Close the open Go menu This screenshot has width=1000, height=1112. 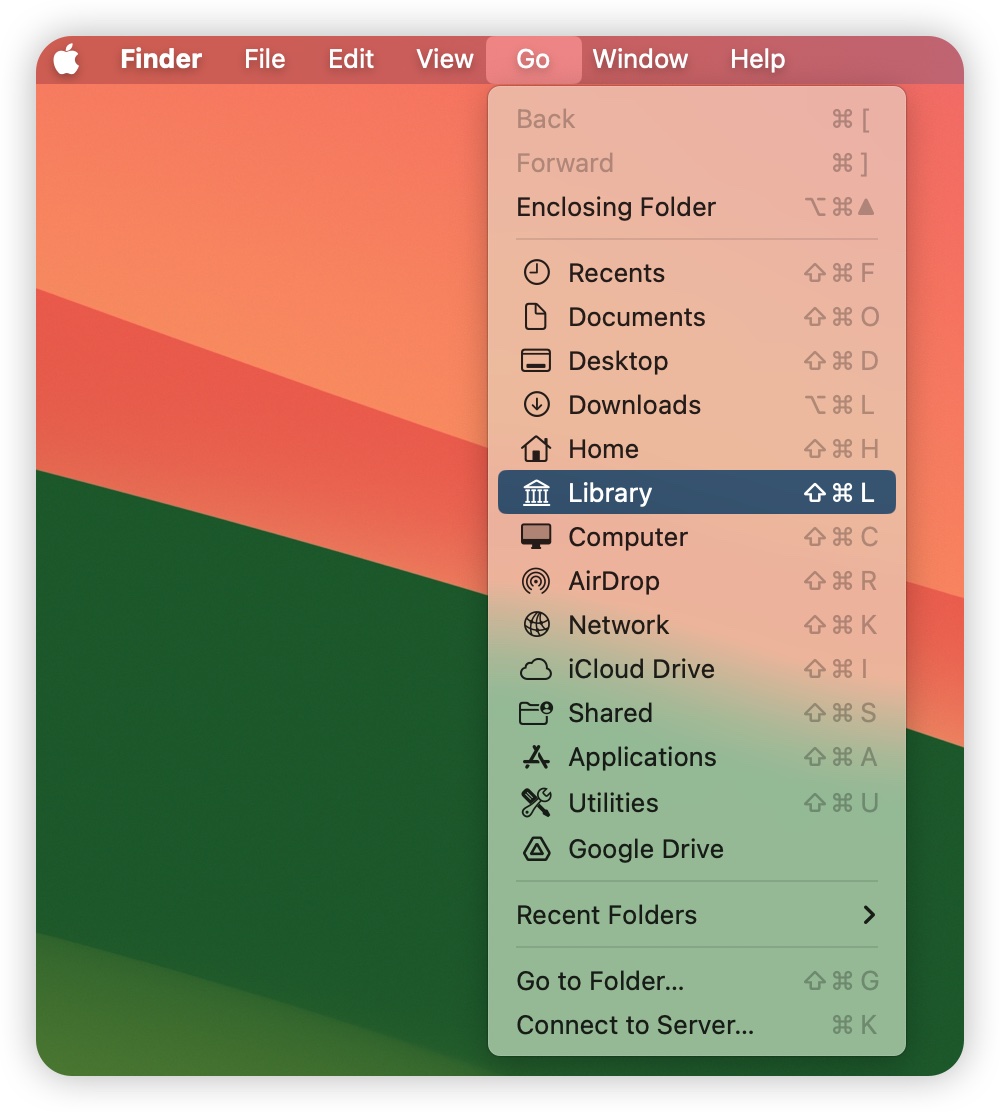[533, 60]
